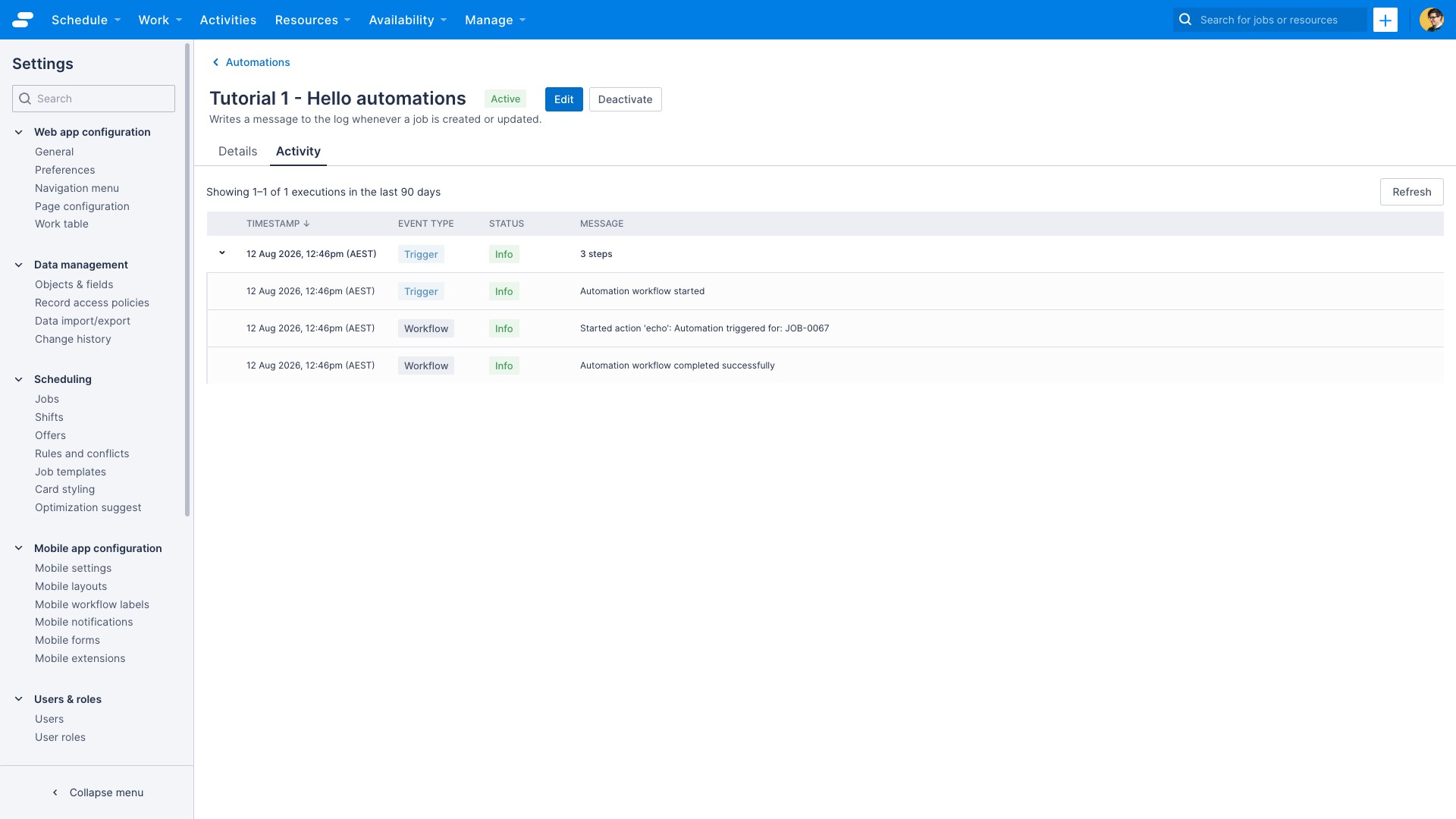The image size is (1456, 819).
Task: Open Mobile extensions
Action: point(80,658)
